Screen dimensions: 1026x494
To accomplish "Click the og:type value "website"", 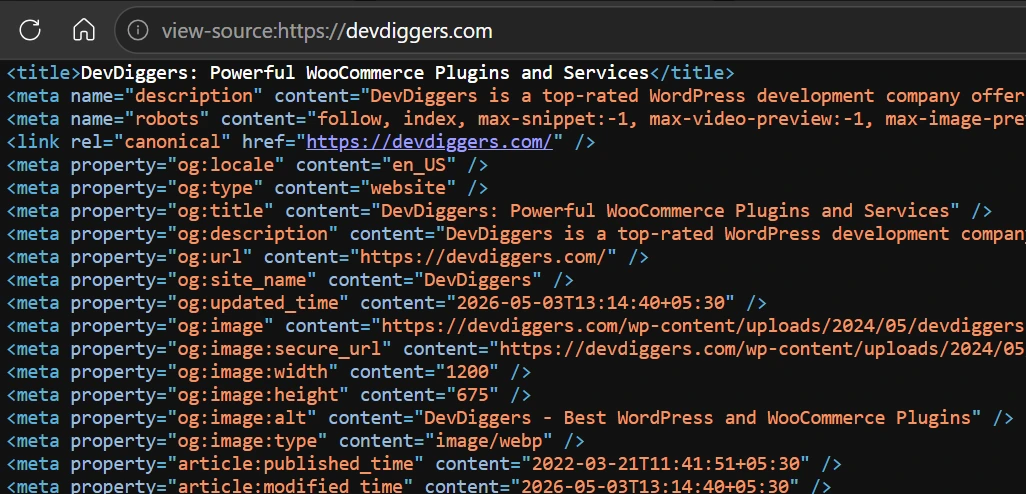I will (x=408, y=188).
